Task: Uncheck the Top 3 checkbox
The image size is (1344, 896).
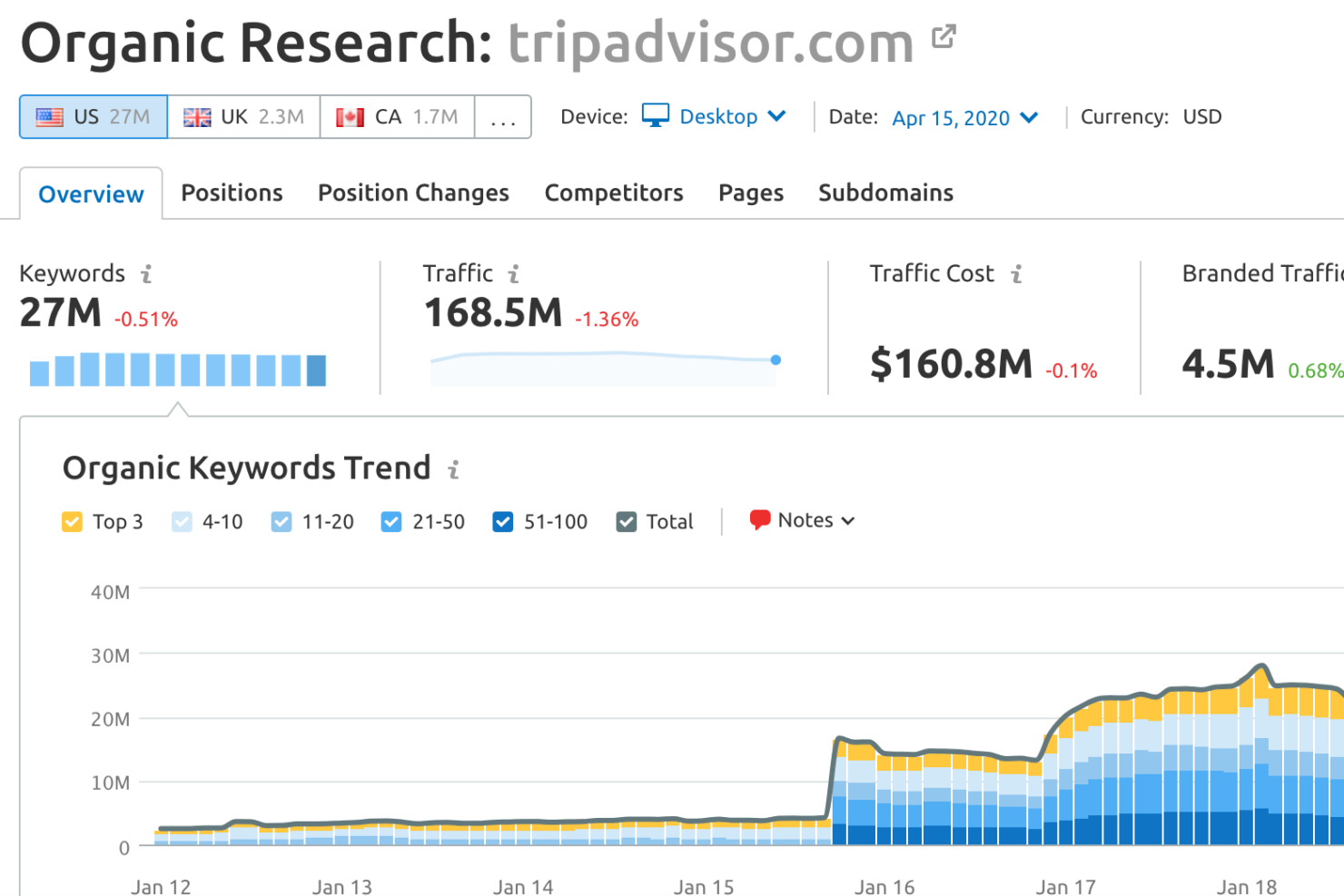Action: (72, 522)
